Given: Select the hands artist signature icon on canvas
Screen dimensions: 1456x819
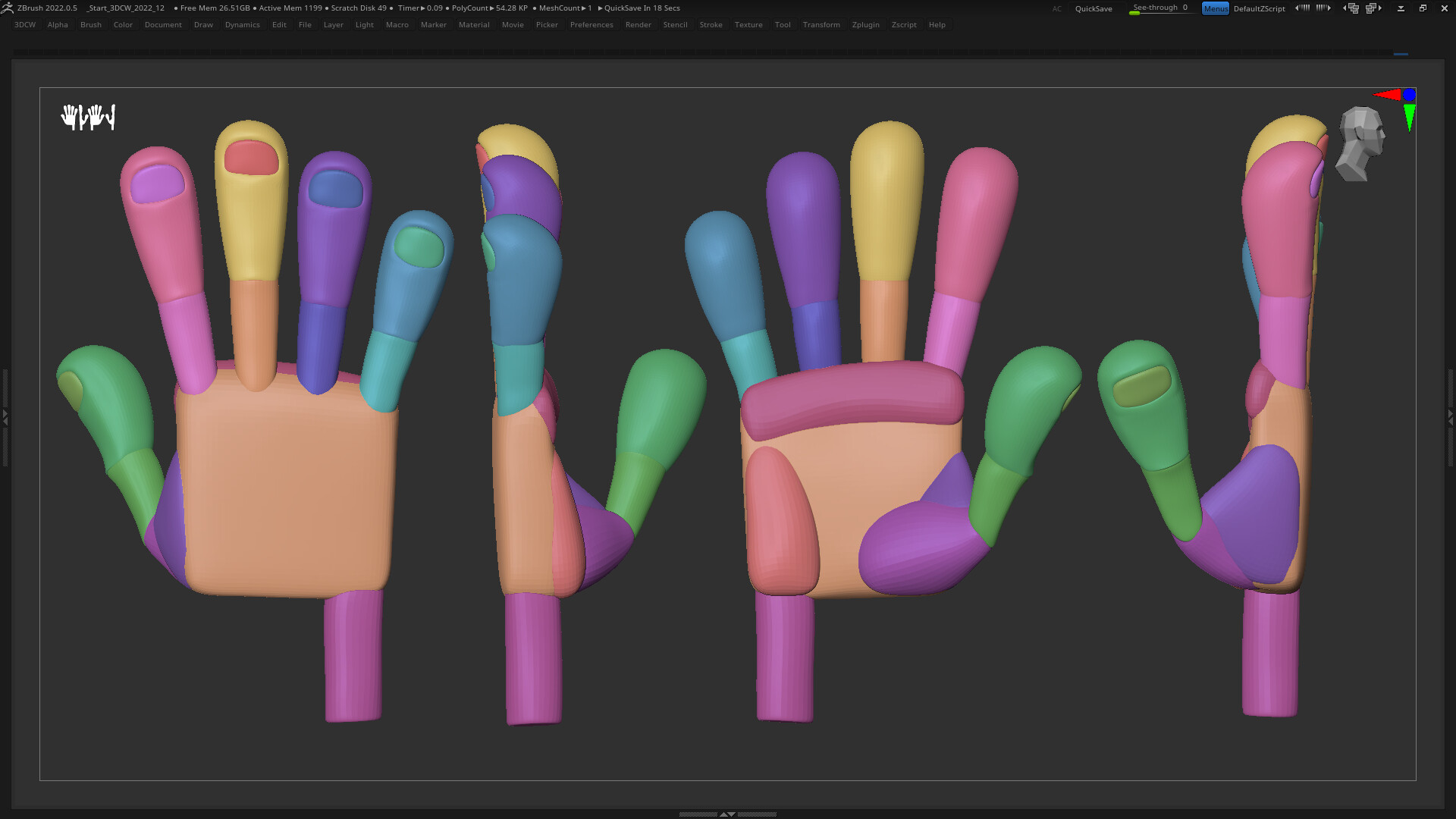Looking at the screenshot, I should point(88,116).
